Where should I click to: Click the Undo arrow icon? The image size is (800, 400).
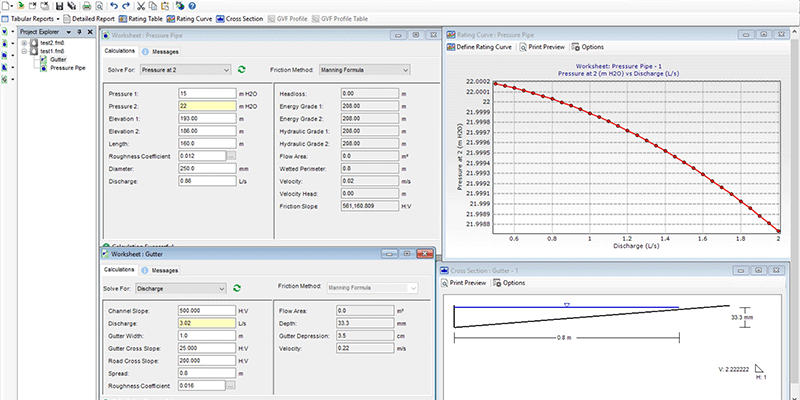click(114, 6)
